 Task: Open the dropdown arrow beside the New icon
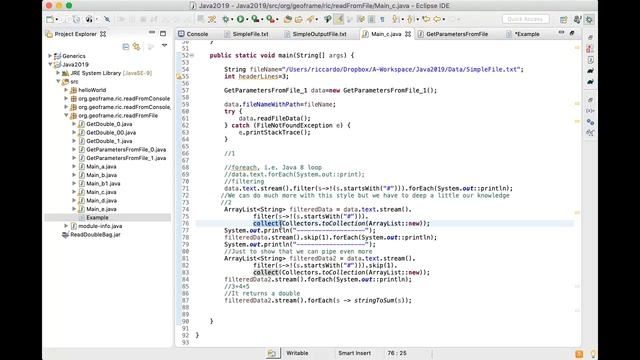tap(57, 19)
